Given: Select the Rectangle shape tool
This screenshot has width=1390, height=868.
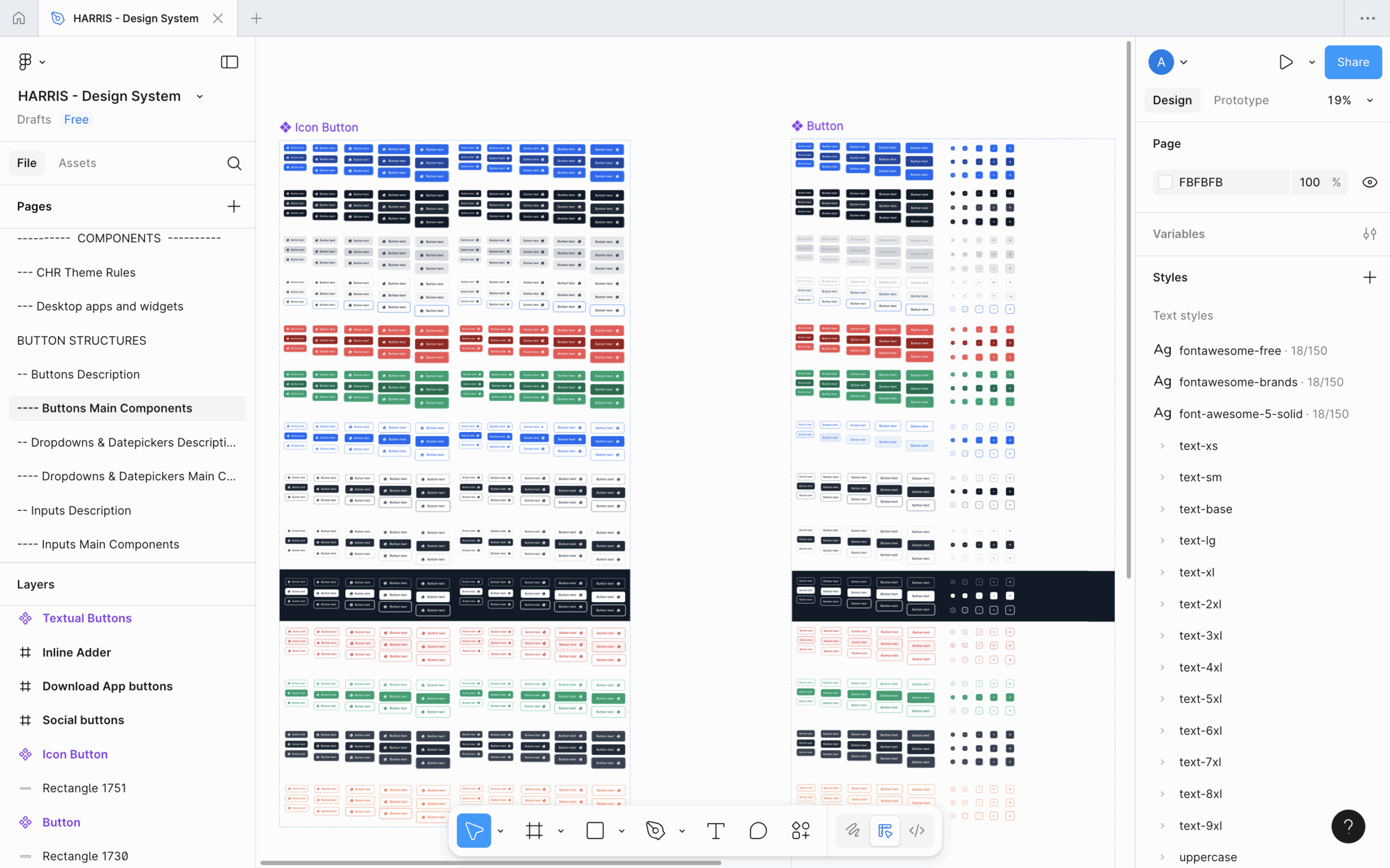Looking at the screenshot, I should [595, 831].
